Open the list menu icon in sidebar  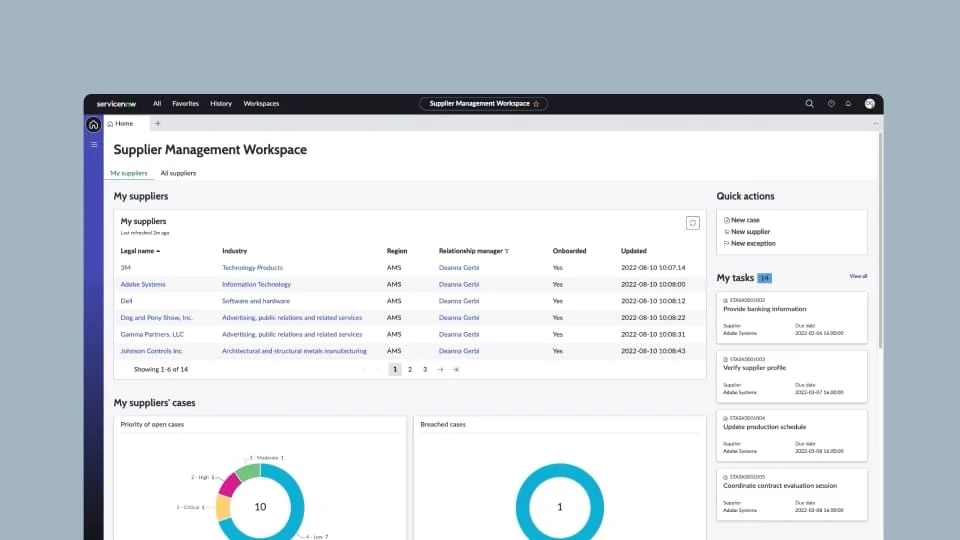[94, 144]
